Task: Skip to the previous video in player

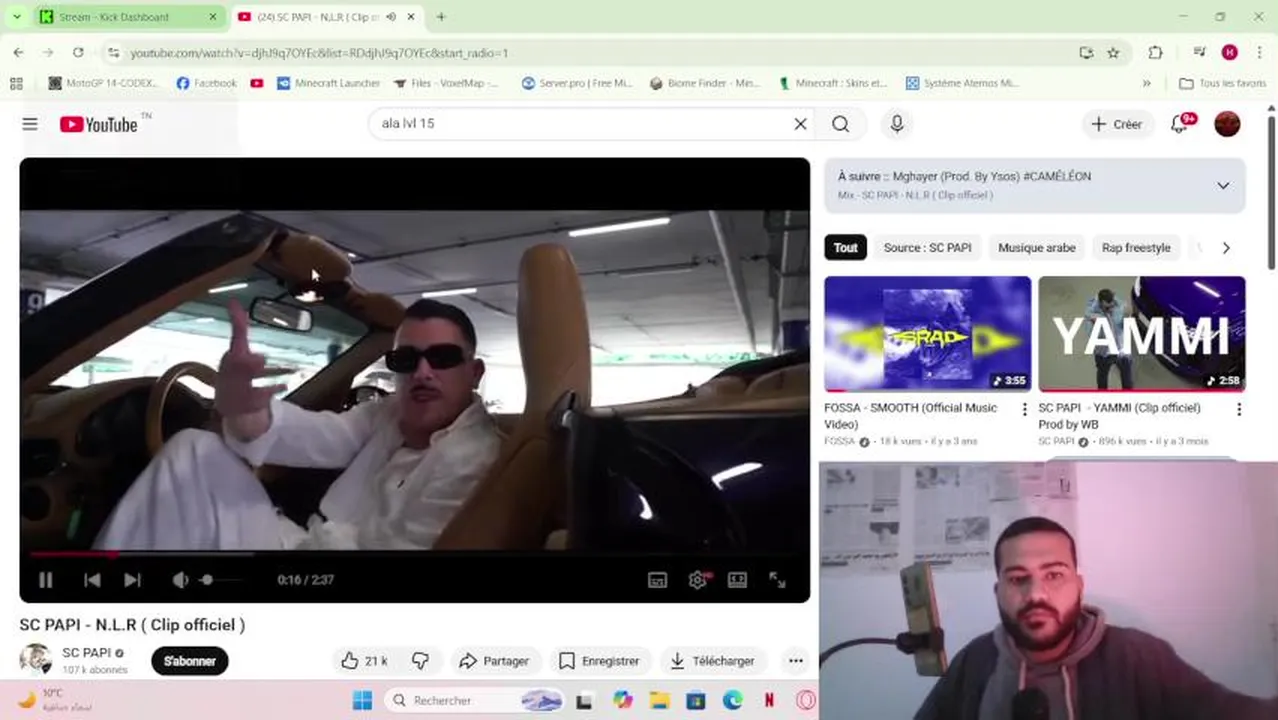Action: tap(92, 580)
